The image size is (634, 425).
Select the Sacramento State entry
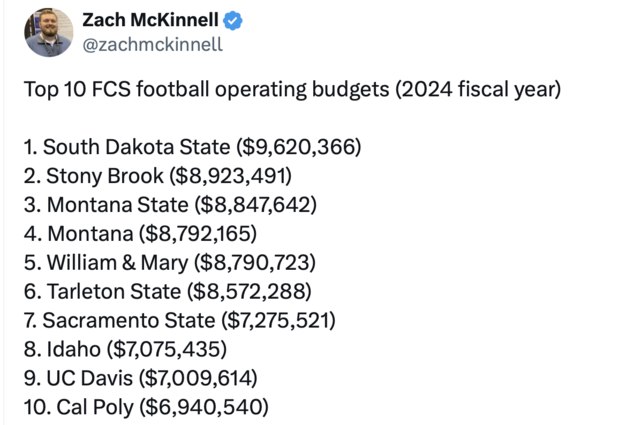click(180, 321)
